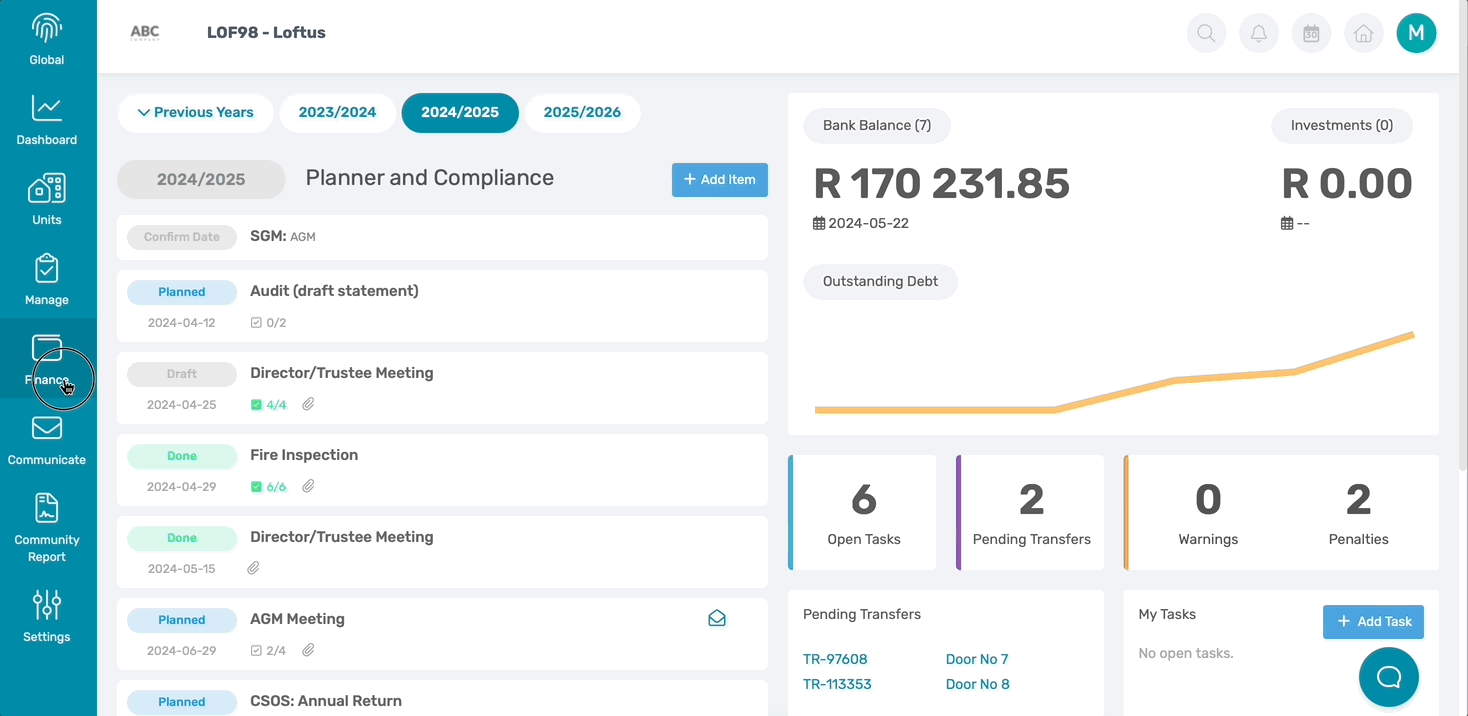Click AGM Meeting 2/4 checklist
Viewport: 1468px width, 716px height.
[x=268, y=651]
